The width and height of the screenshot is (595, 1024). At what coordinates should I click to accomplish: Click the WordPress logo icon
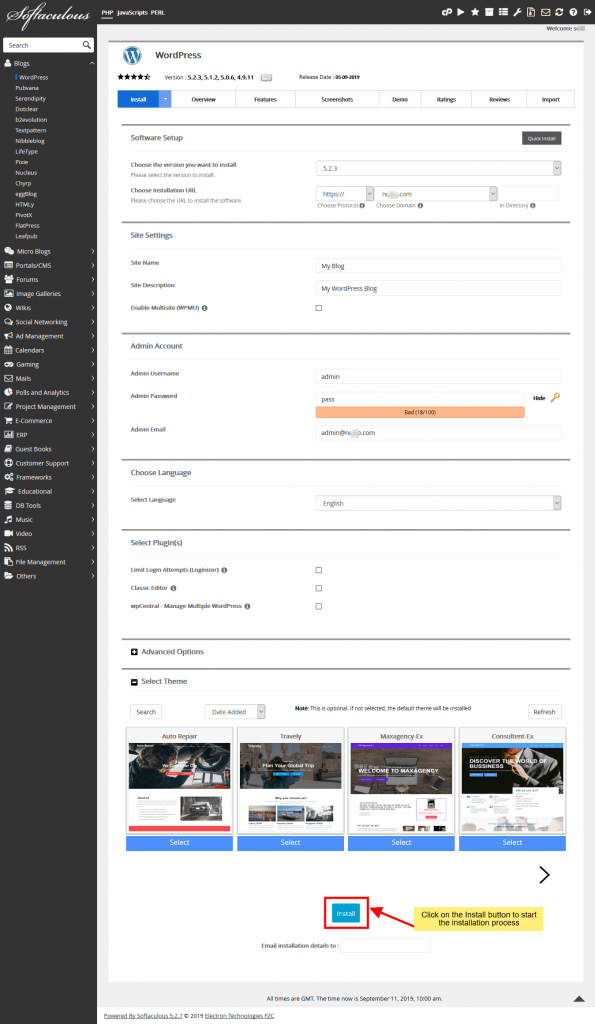pos(133,56)
